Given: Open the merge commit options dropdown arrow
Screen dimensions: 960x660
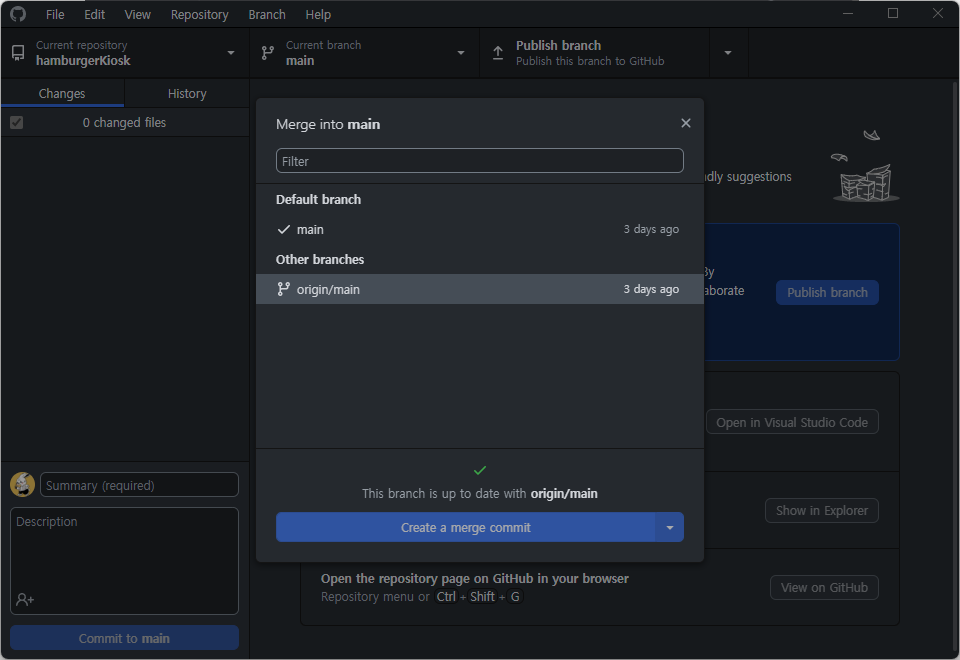Looking at the screenshot, I should point(670,527).
